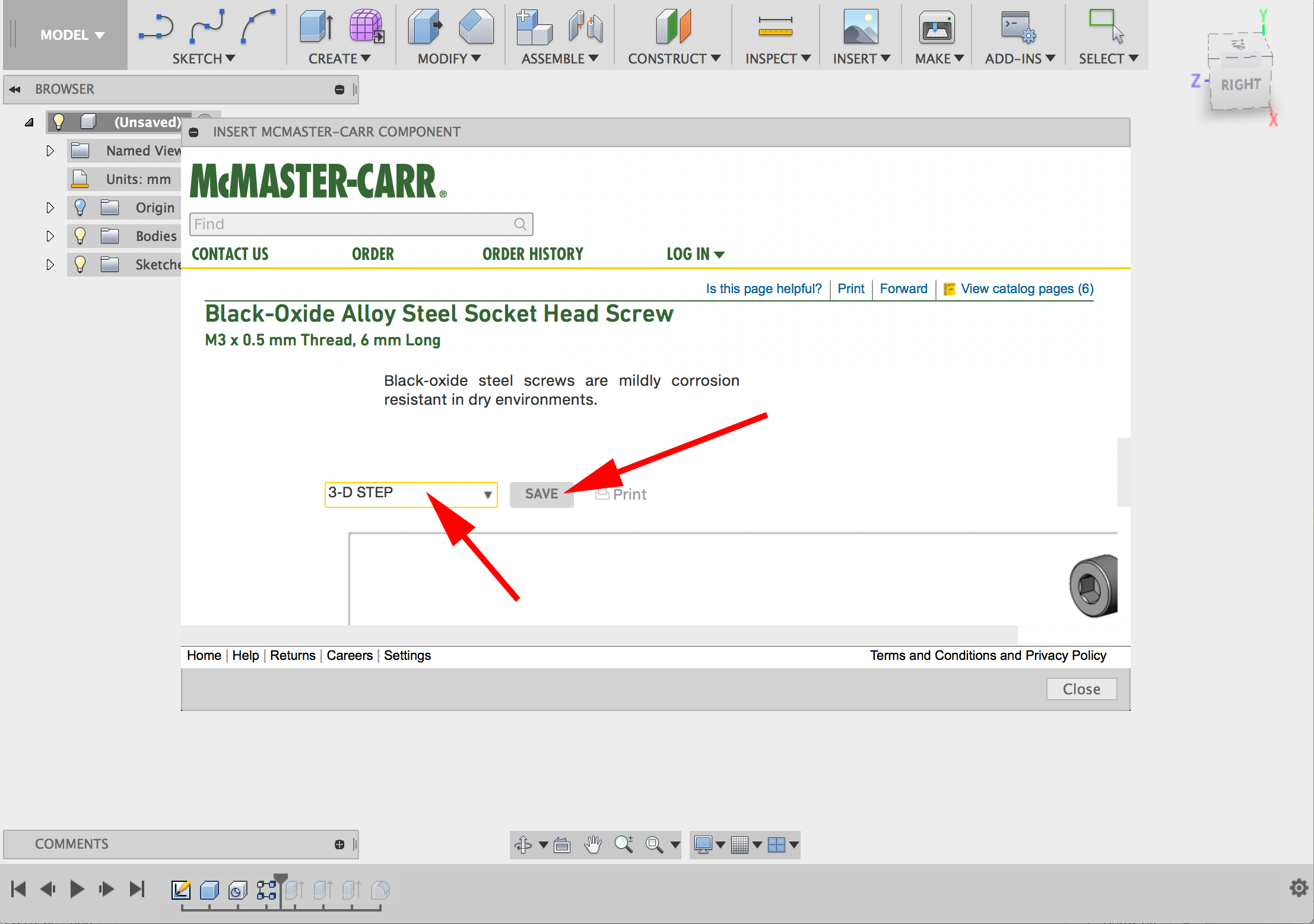Open the ASSEMBLE menu

coord(560,58)
